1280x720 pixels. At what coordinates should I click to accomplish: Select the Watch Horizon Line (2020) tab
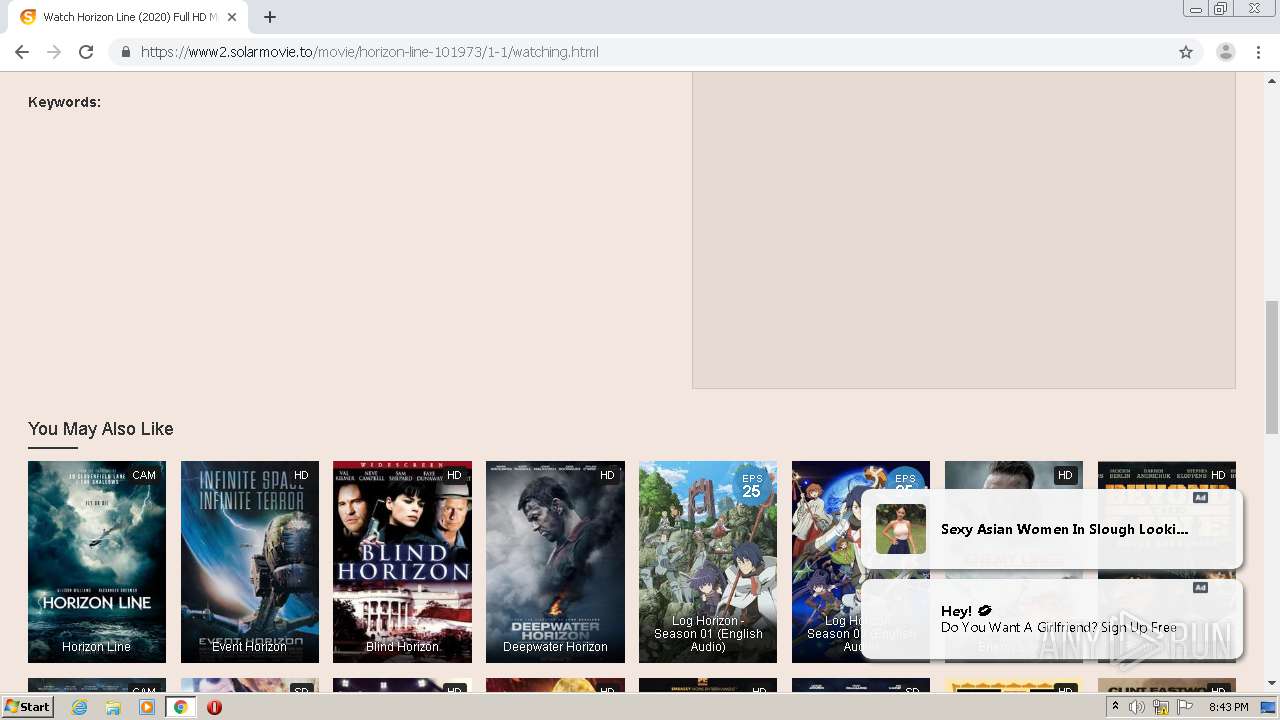click(x=129, y=17)
